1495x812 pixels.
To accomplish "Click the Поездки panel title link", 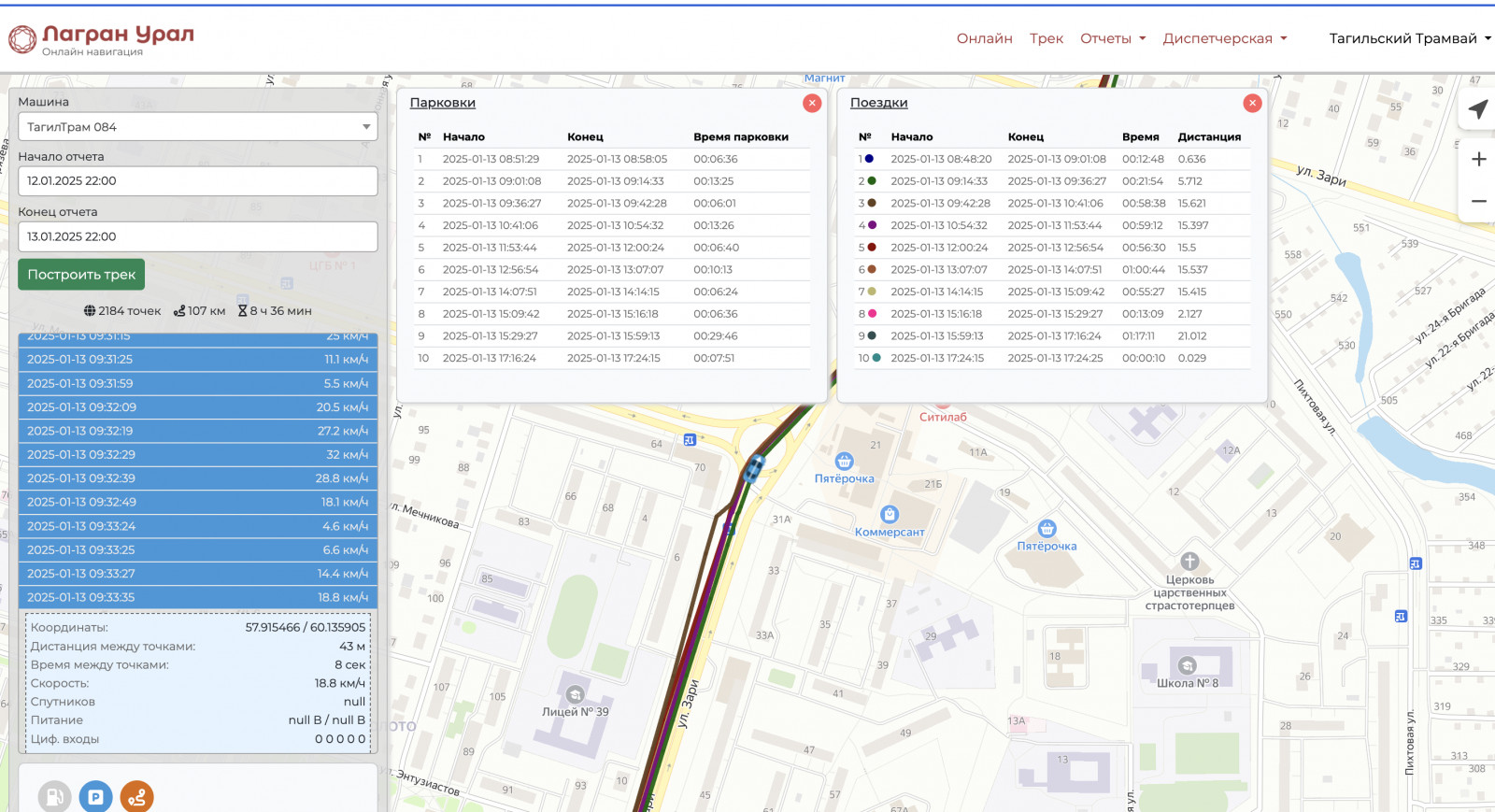I will (879, 103).
